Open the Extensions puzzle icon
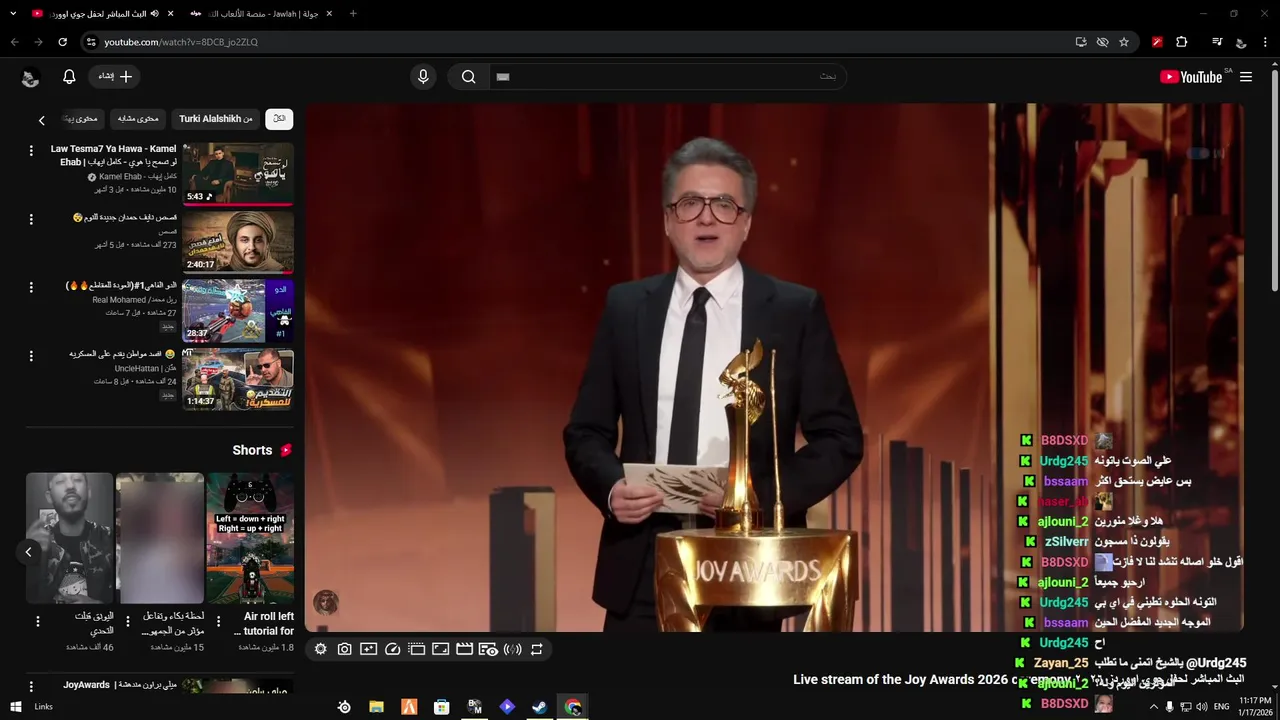Screen dimensions: 1280x720 1181,42
